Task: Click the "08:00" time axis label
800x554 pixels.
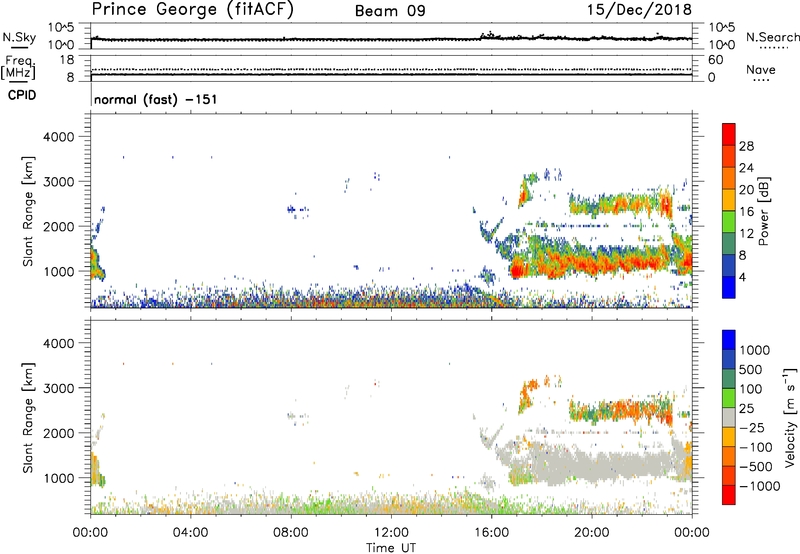Action: coord(291,533)
